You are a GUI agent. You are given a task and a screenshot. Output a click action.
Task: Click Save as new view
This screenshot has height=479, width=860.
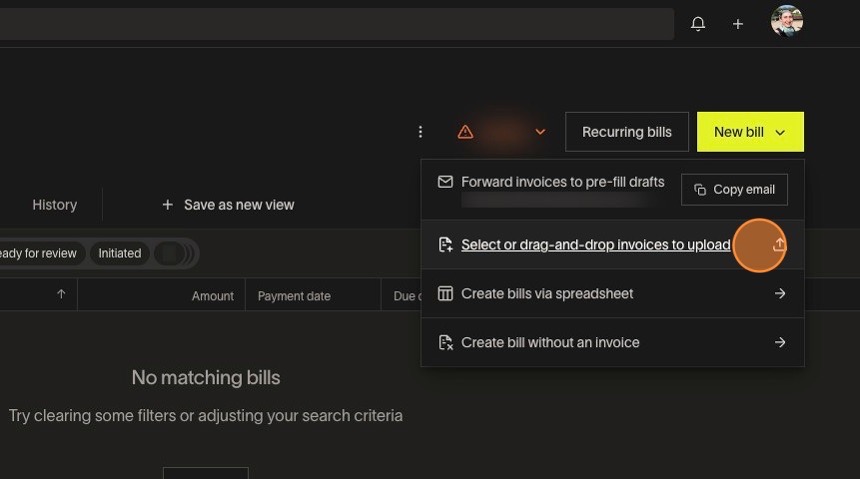[x=228, y=205]
